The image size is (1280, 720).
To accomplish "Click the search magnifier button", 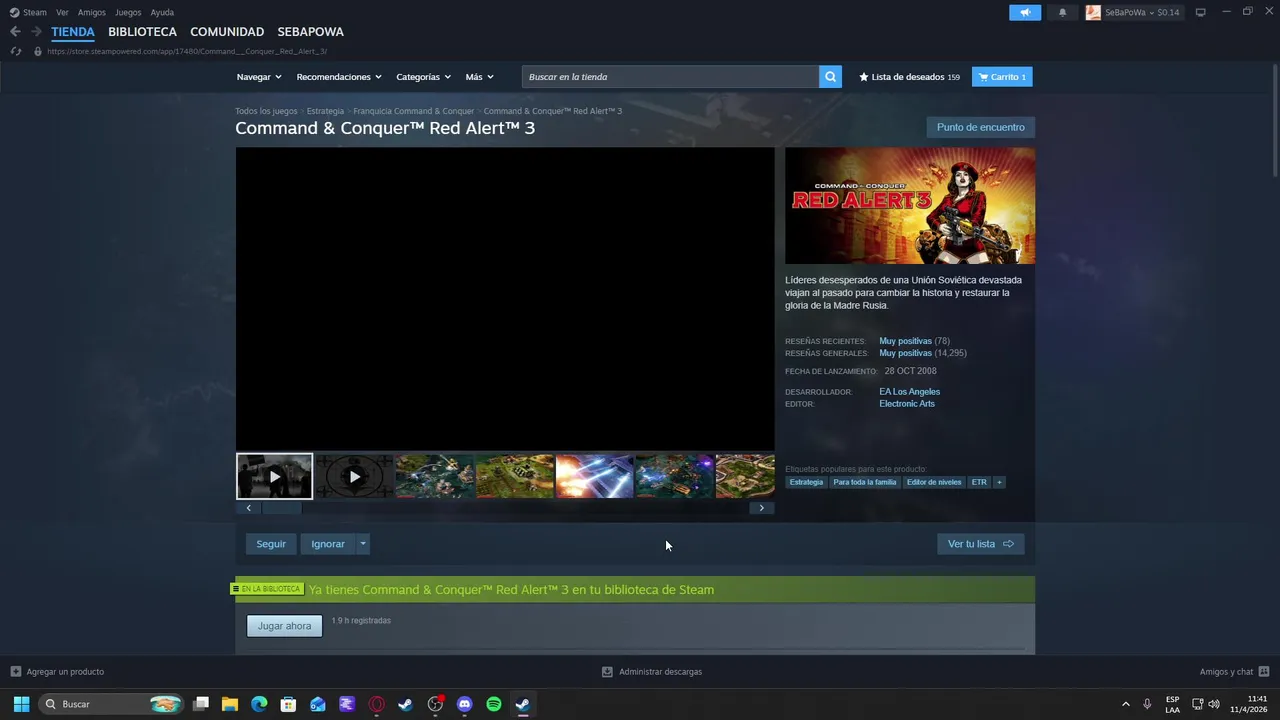I will 830,77.
